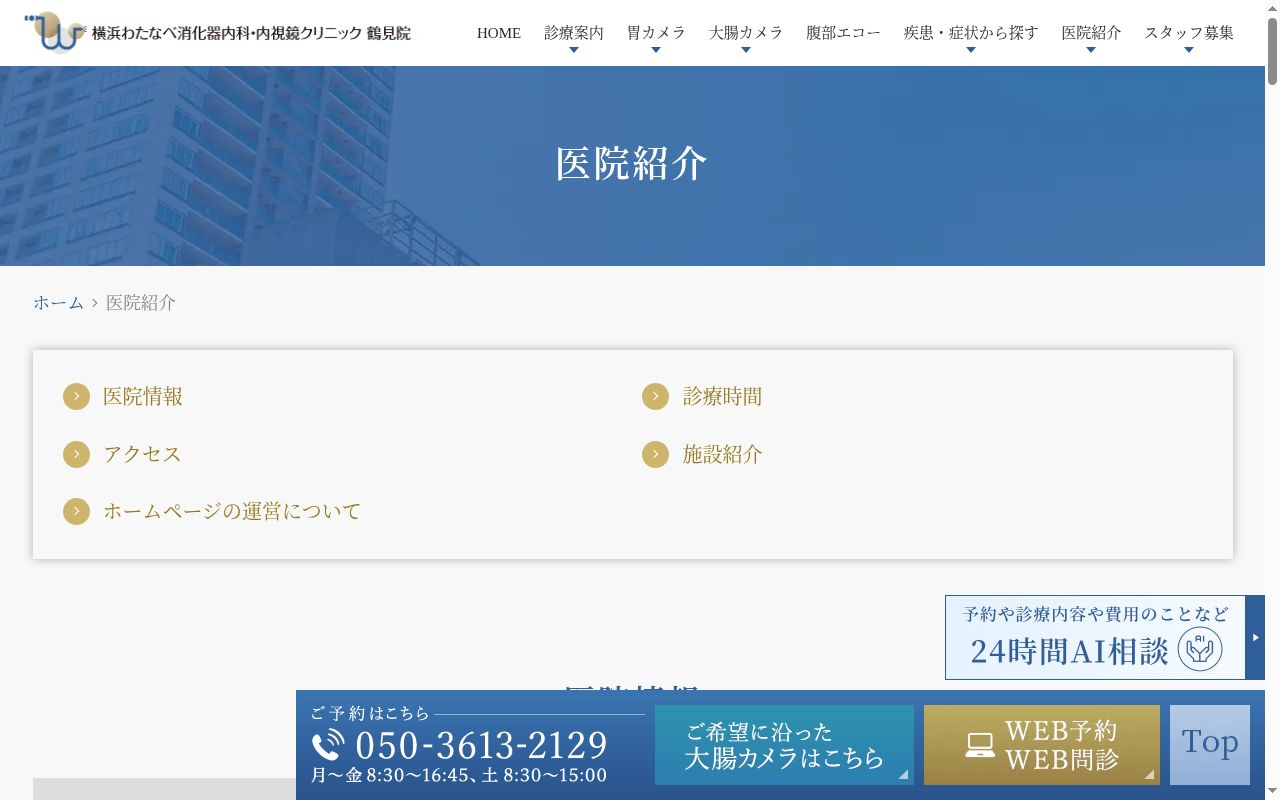Viewport: 1280px width, 800px height.
Task: Click the clinic name 横浜わたなべ消化器内科 header text
Action: (251, 33)
